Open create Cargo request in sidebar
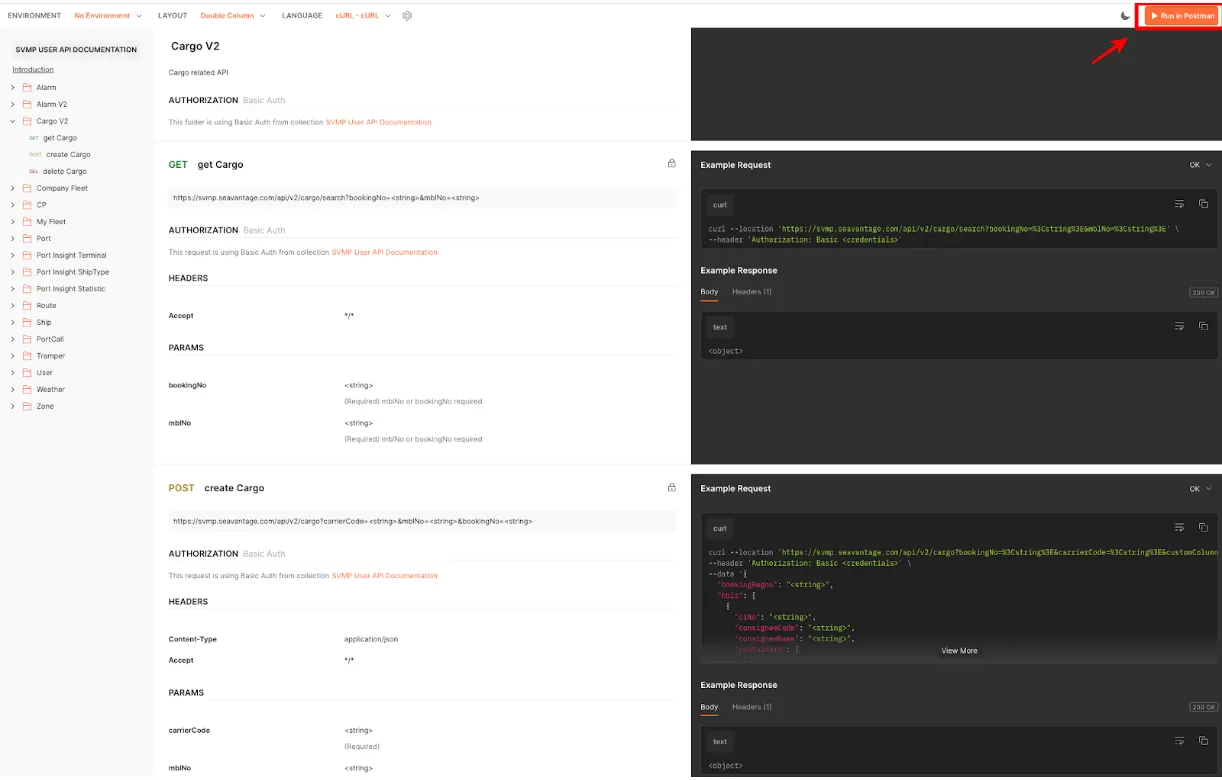 tap(68, 155)
